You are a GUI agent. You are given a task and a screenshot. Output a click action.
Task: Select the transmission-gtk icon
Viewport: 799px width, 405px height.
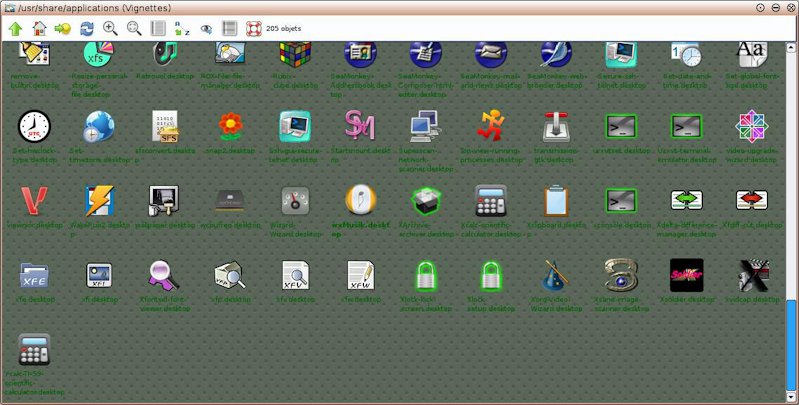(556, 126)
